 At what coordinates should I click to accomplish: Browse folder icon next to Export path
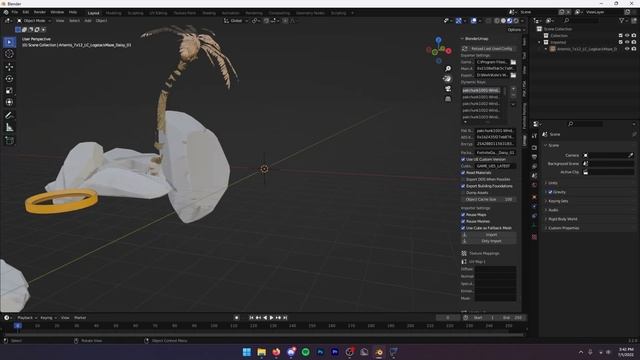point(513,75)
